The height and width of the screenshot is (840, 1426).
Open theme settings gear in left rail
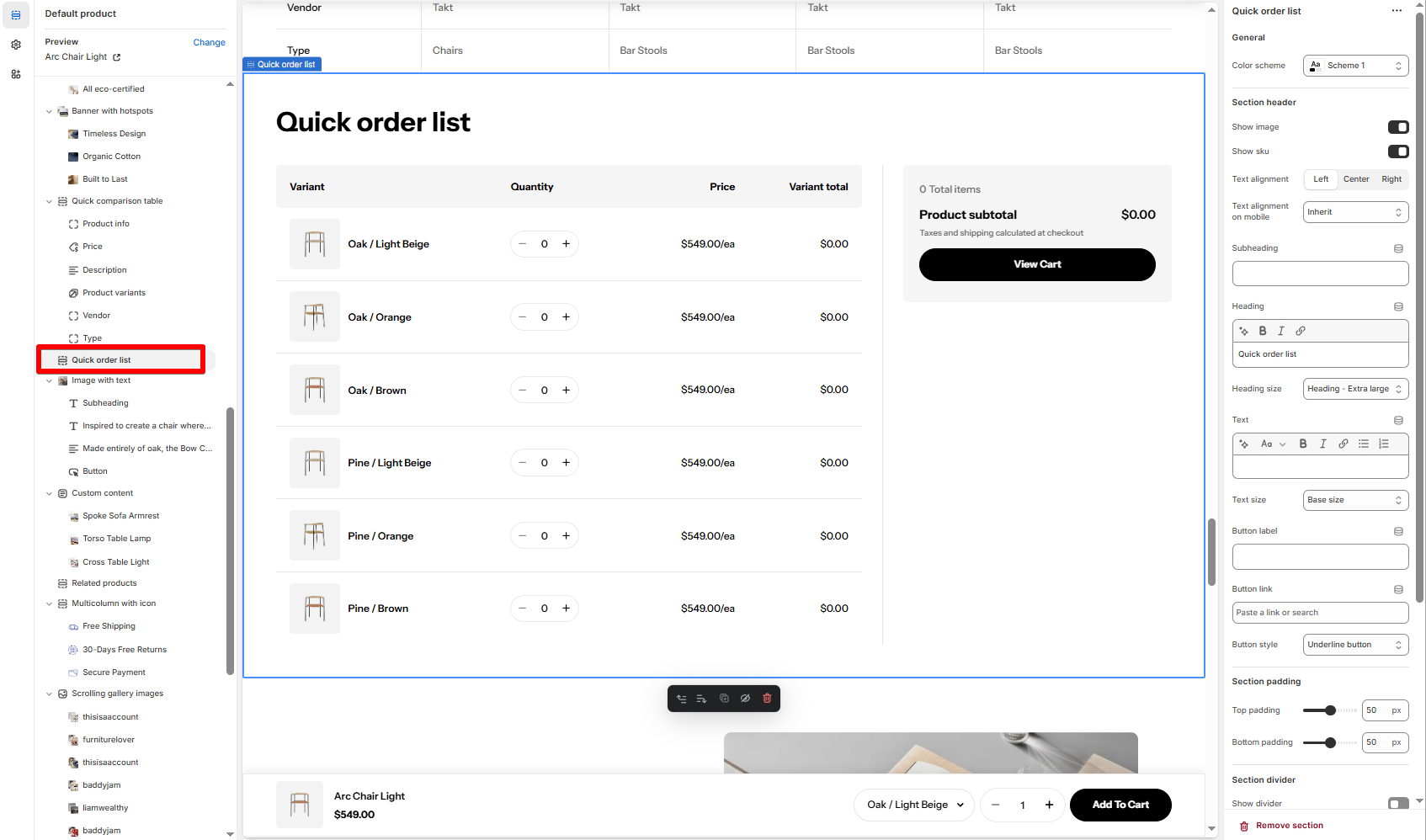16,45
